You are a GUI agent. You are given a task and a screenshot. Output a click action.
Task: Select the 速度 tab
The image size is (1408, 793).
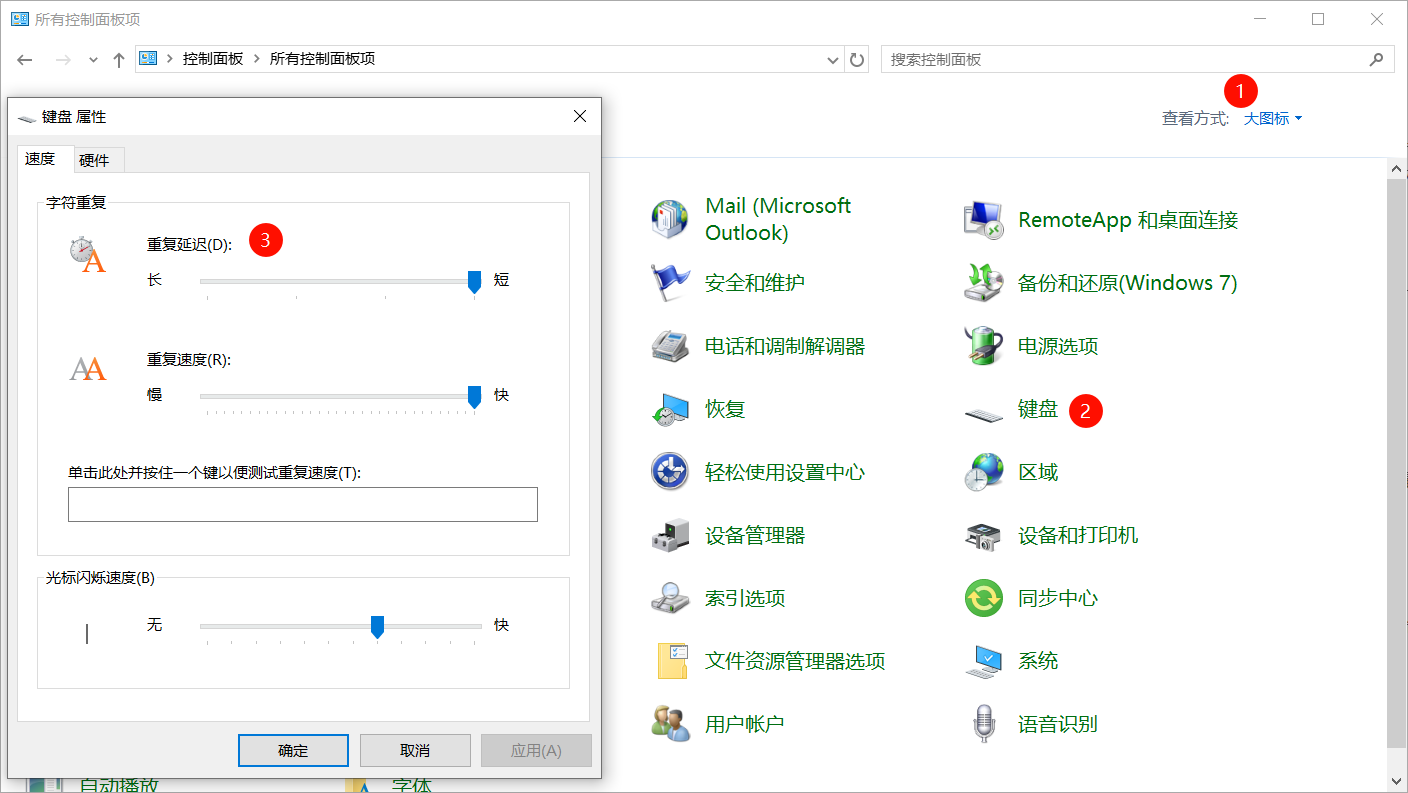click(41, 159)
